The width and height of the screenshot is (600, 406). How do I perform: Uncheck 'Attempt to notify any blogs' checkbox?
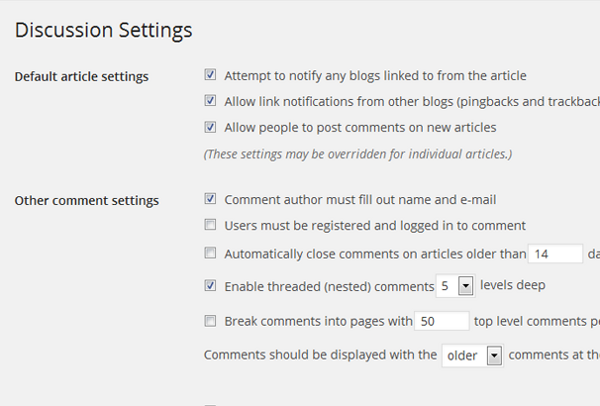(210, 75)
